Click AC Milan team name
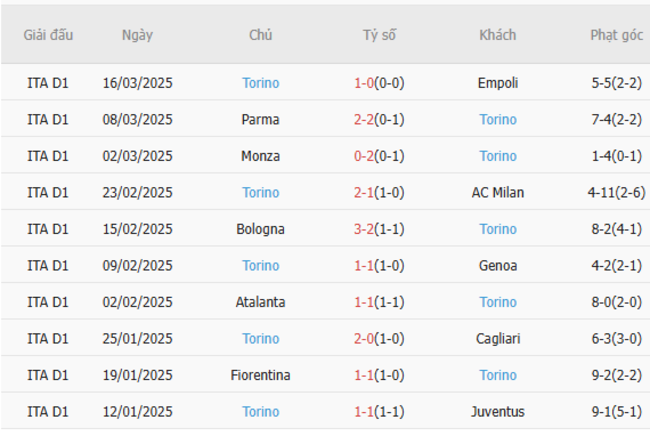Viewport: 650px width, 436px height. pyautogui.click(x=497, y=192)
